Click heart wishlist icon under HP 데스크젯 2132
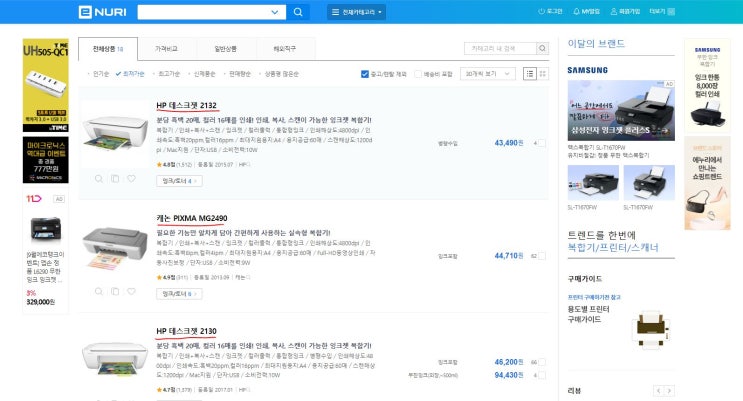The width and height of the screenshot is (743, 401). 131,179
